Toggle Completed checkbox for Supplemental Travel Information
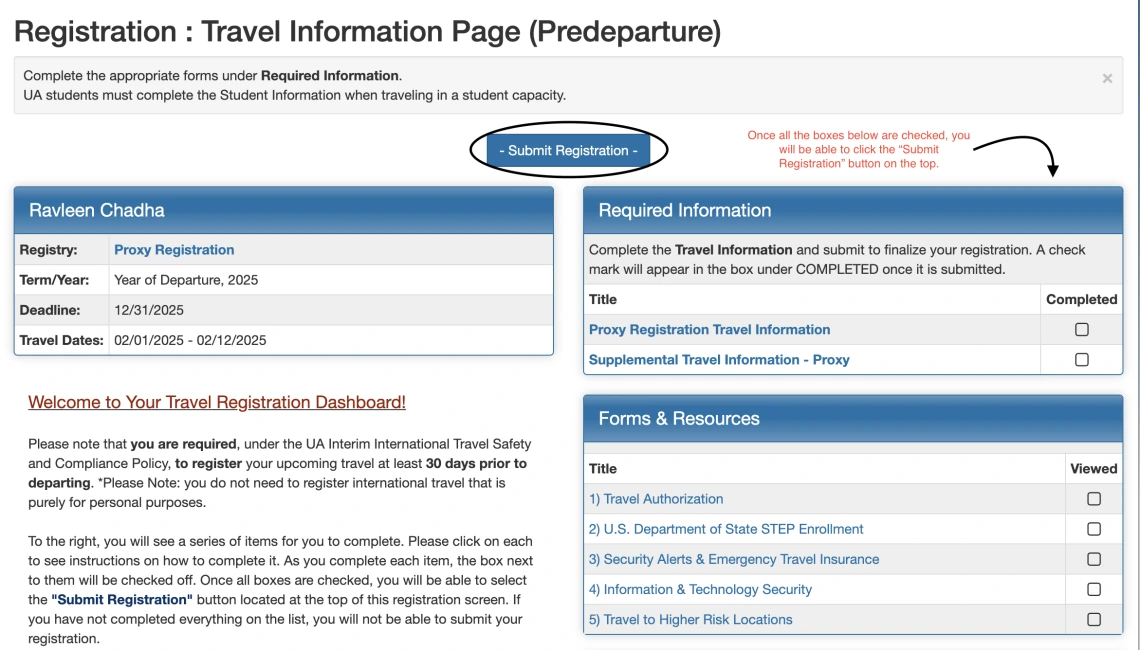Screen dimensions: 1140x650 click(1081, 360)
